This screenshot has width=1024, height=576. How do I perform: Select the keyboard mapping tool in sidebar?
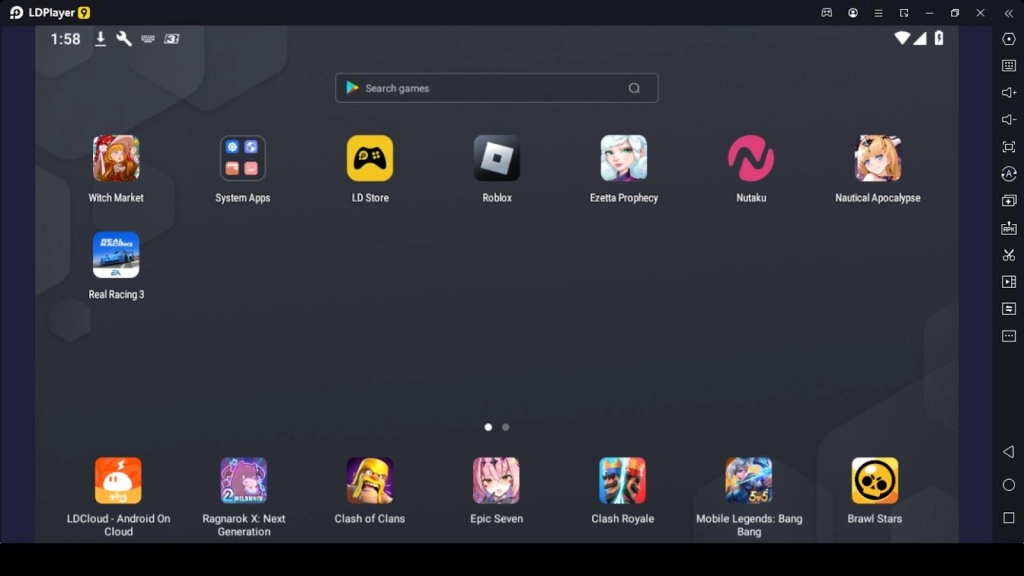coord(1009,67)
